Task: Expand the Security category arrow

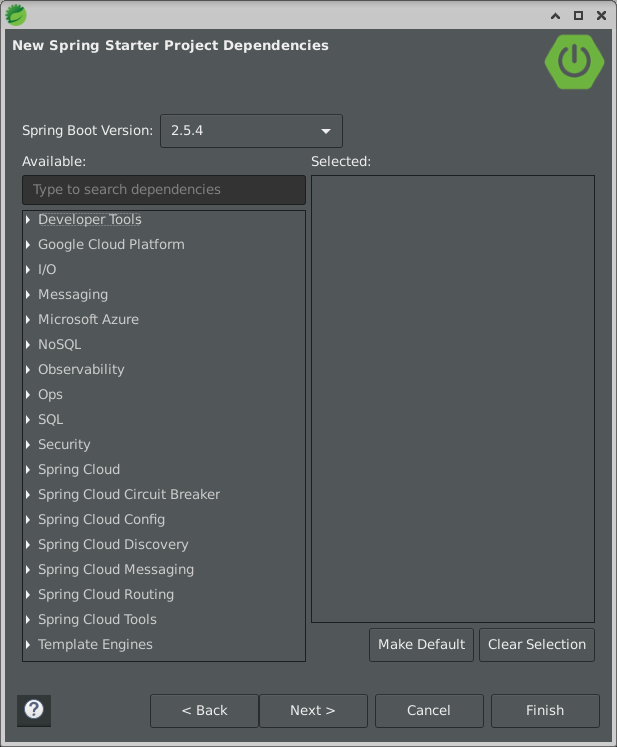Action: 28,444
